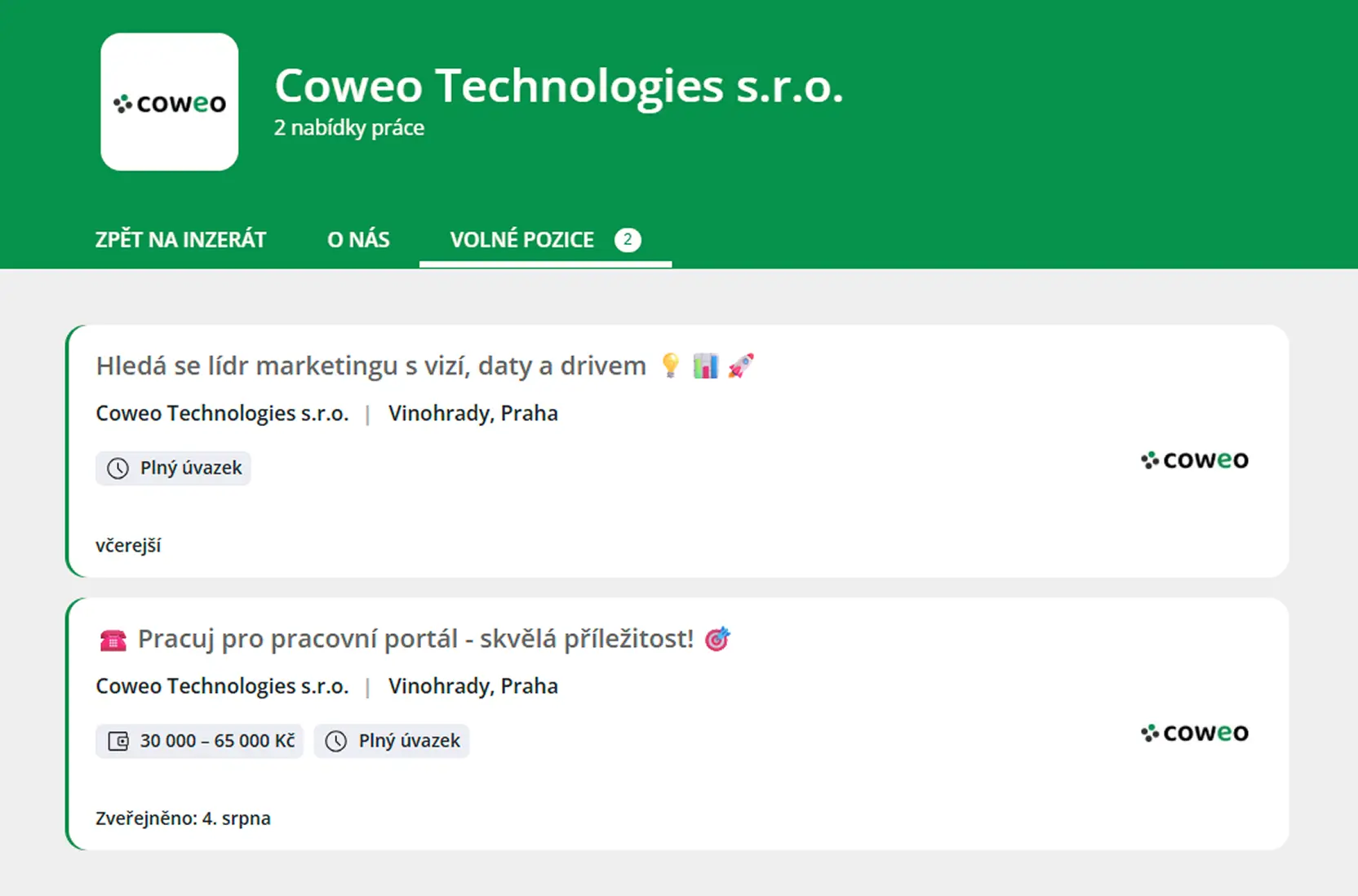The image size is (1358, 896).
Task: Click company name in the marketing leader card
Action: click(x=222, y=414)
